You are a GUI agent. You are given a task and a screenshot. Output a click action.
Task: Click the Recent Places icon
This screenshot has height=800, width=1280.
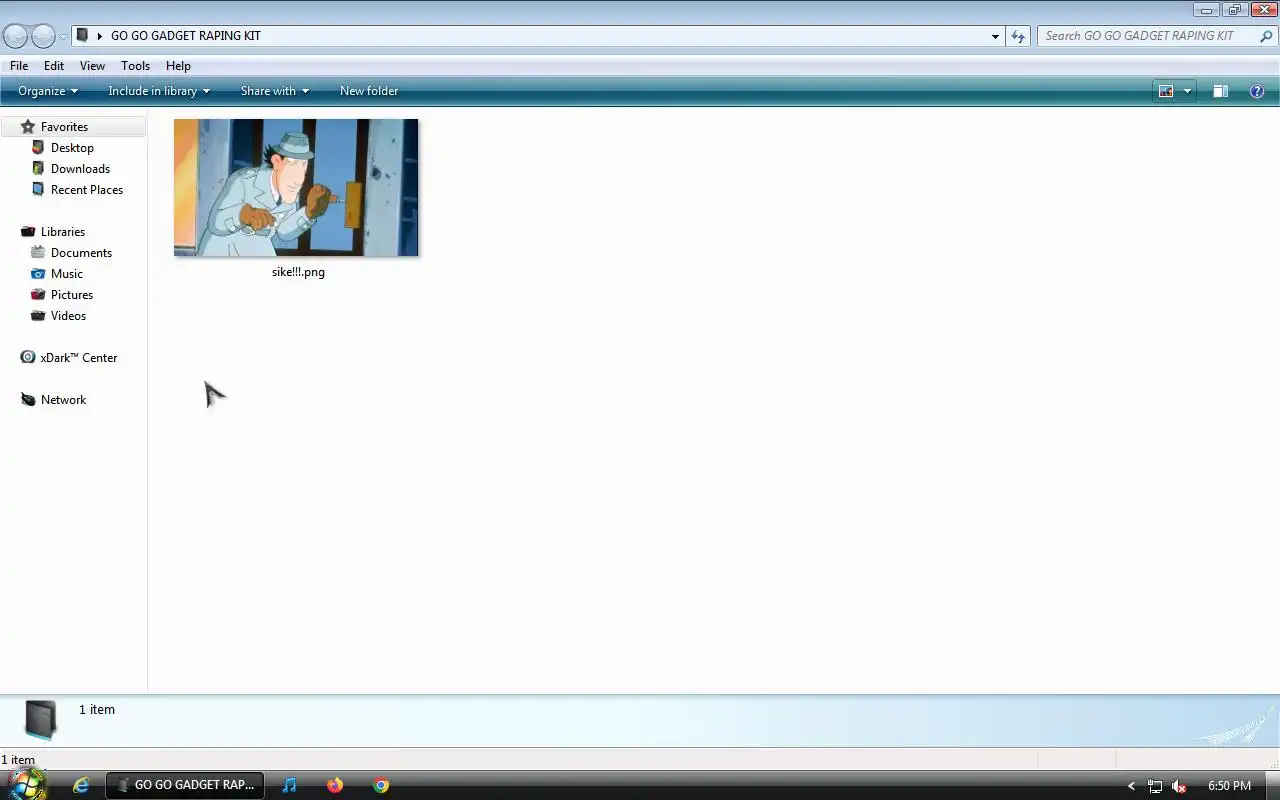click(x=38, y=189)
